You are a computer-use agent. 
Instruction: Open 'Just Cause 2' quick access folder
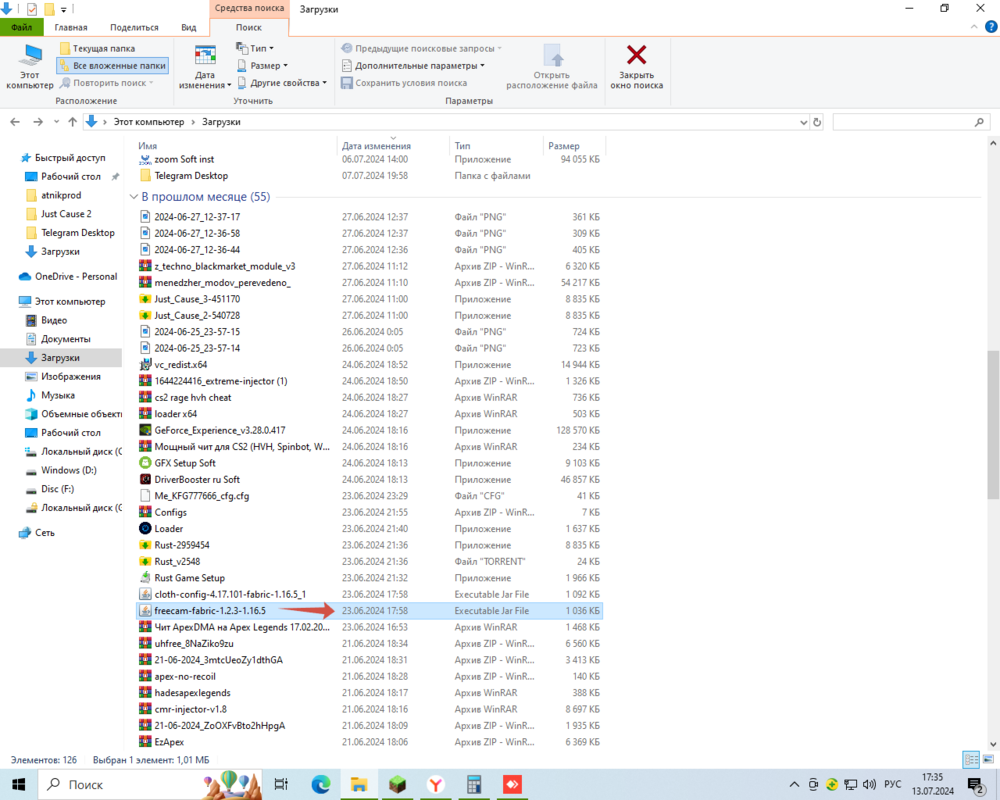click(66, 214)
